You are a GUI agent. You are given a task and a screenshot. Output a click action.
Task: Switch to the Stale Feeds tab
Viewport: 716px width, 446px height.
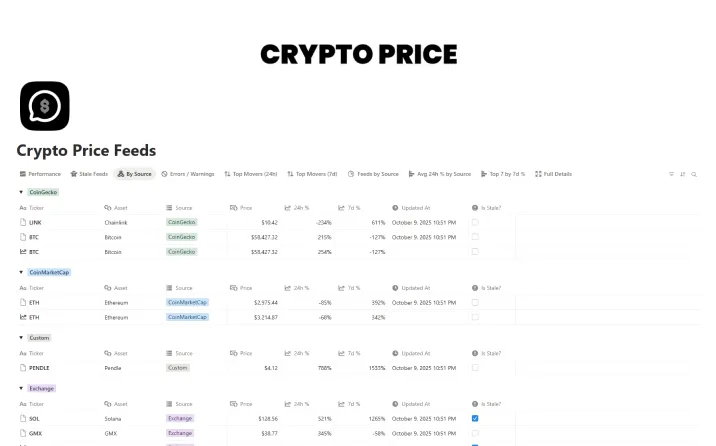point(89,174)
